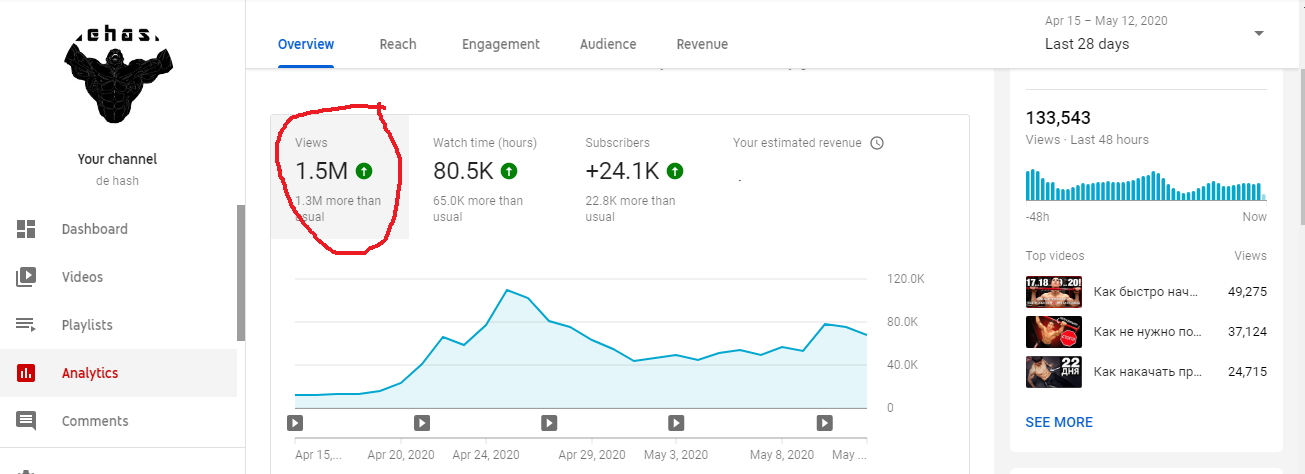Open the Revenue tab
1305x474 pixels.
(x=702, y=44)
